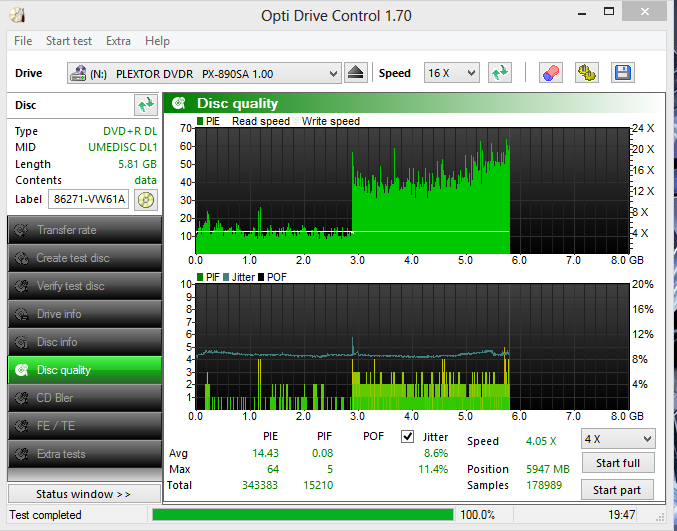This screenshot has width=677, height=531.
Task: Click the PIE average 14.43
Action: pos(266,453)
